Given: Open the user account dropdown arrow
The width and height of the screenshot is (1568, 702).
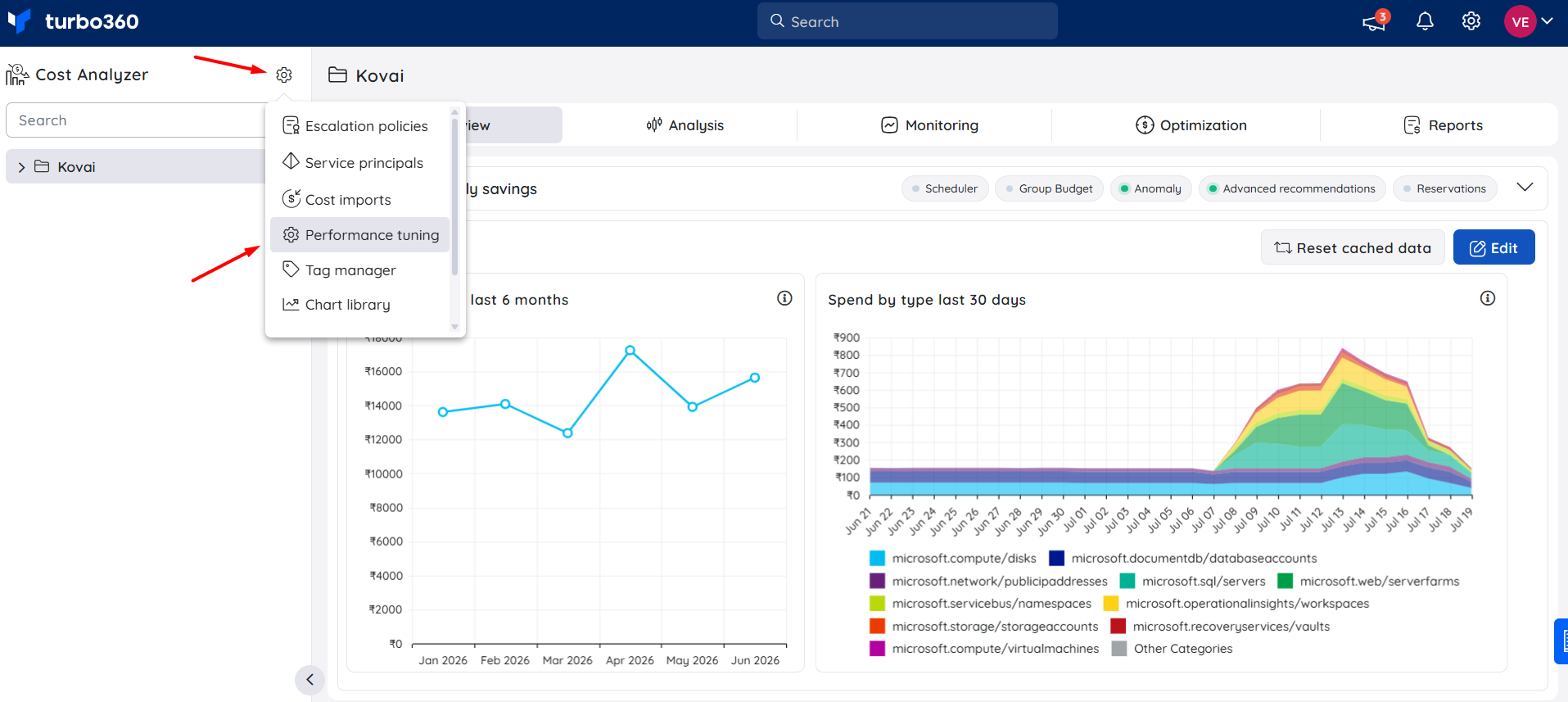Looking at the screenshot, I should coord(1547,21).
